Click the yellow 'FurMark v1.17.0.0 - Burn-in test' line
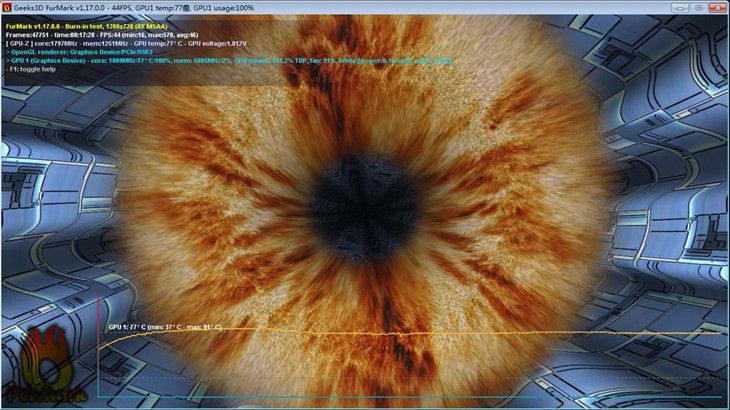 87,27
